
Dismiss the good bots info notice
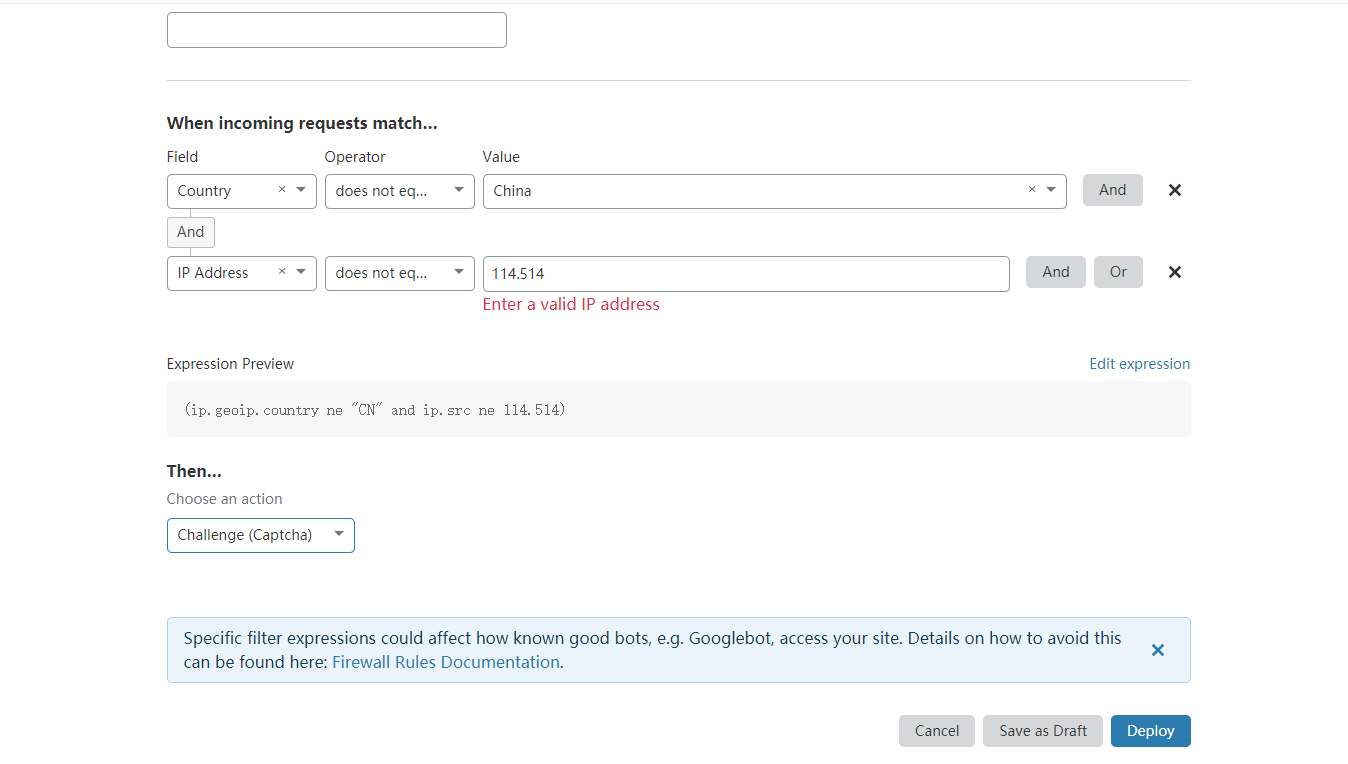(1158, 650)
